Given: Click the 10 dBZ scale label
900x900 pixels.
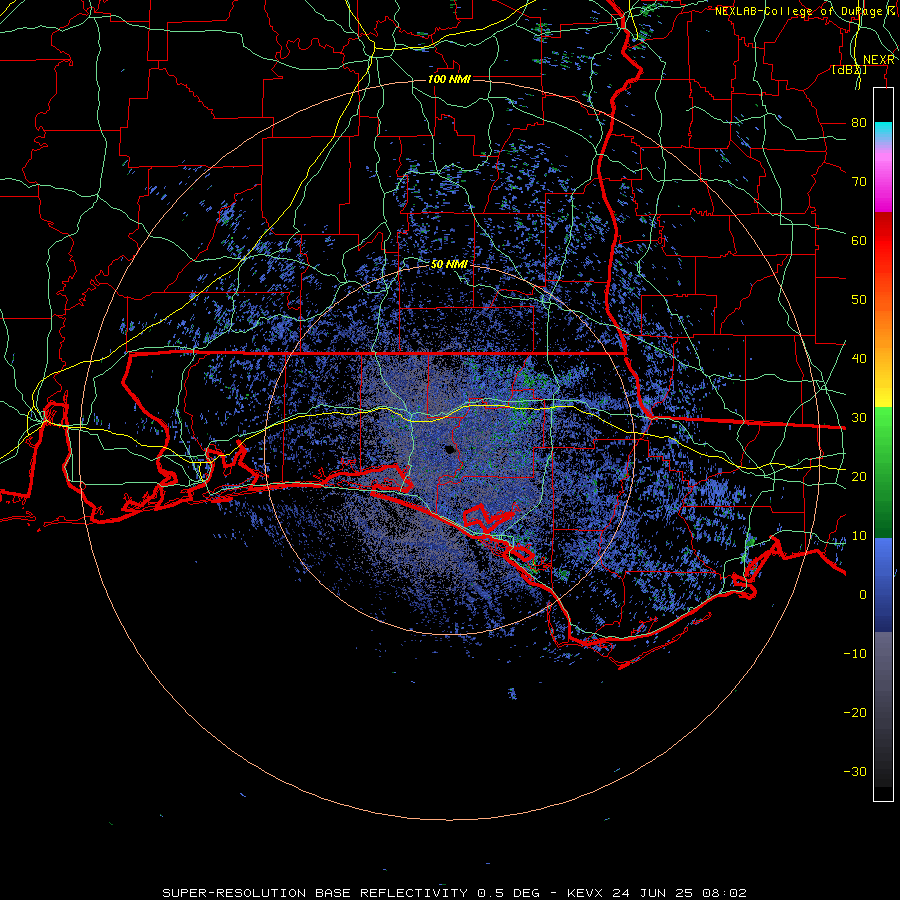Looking at the screenshot, I should click(x=859, y=536).
